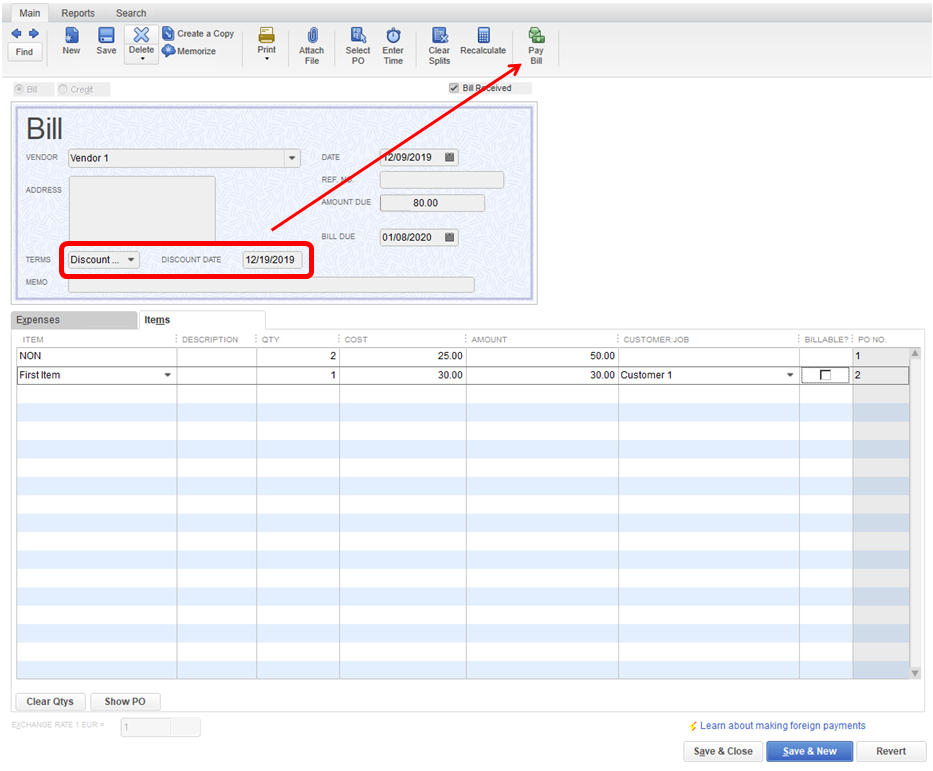Screen dimensions: 933x771
Task: Toggle the Bill Received checkbox
Action: tap(454, 89)
